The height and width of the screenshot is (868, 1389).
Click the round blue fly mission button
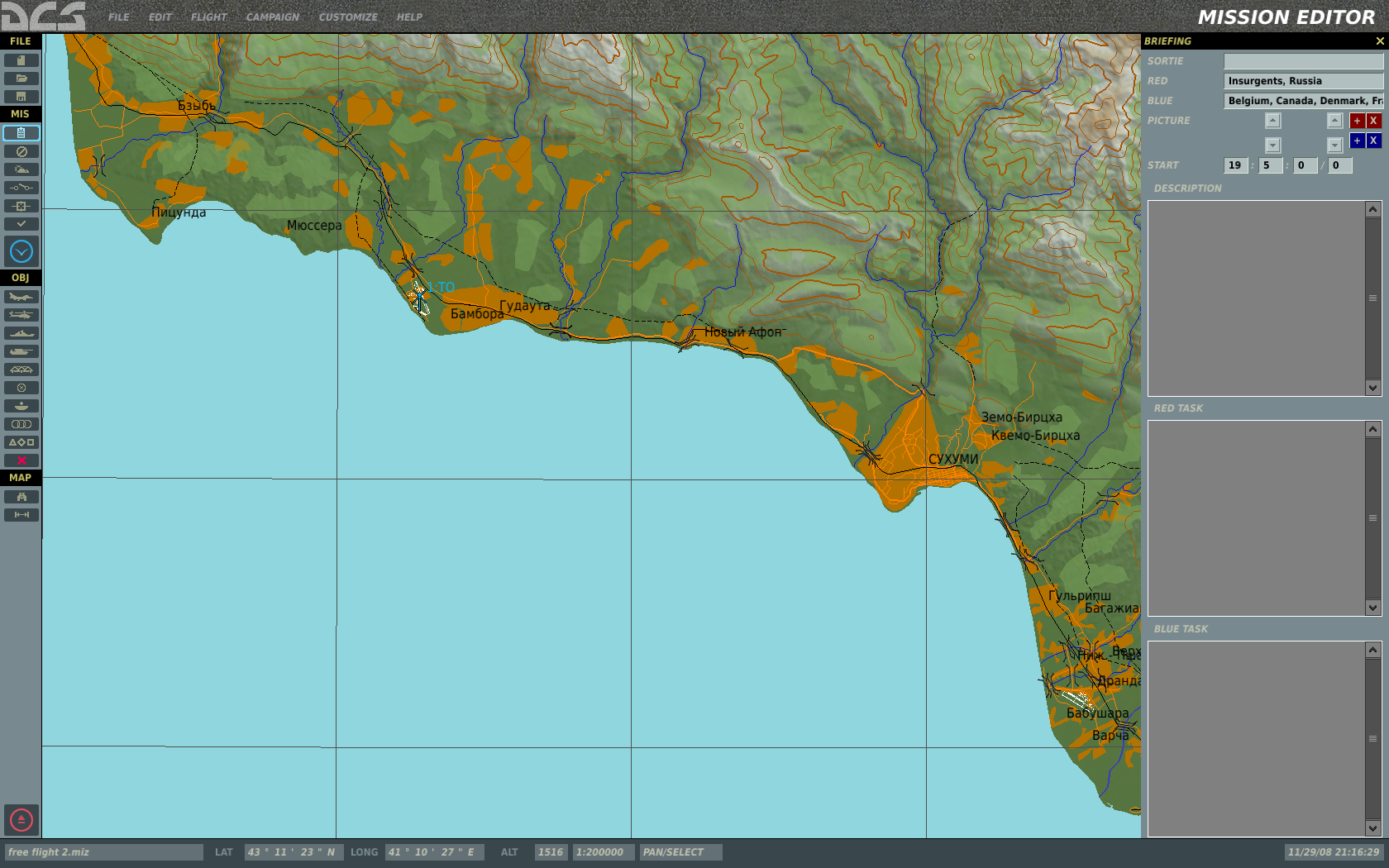(21, 251)
